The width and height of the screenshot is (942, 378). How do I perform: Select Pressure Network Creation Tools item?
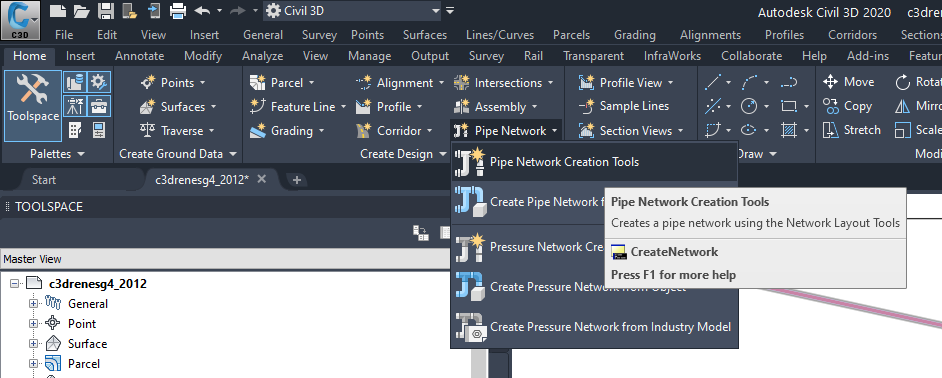point(529,247)
